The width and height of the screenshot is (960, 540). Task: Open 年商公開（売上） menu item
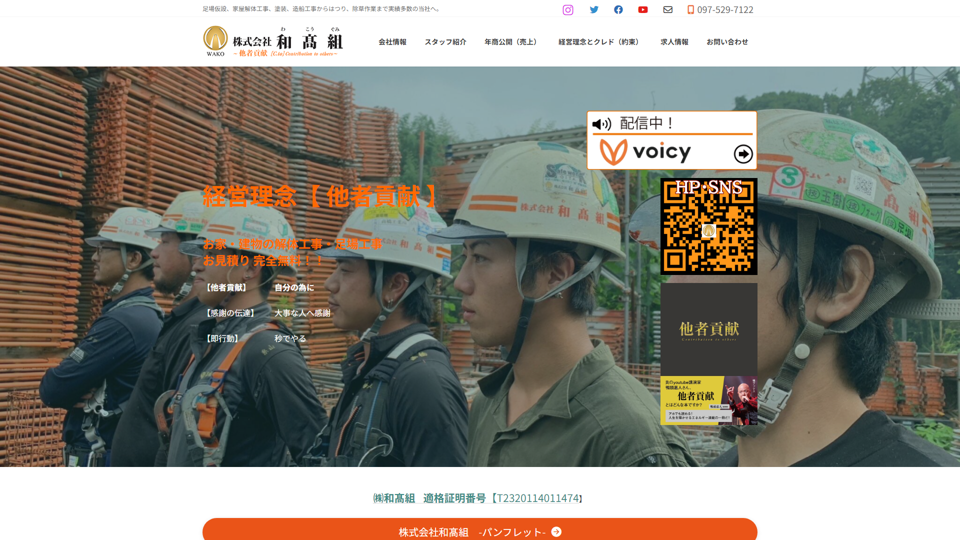(x=512, y=42)
